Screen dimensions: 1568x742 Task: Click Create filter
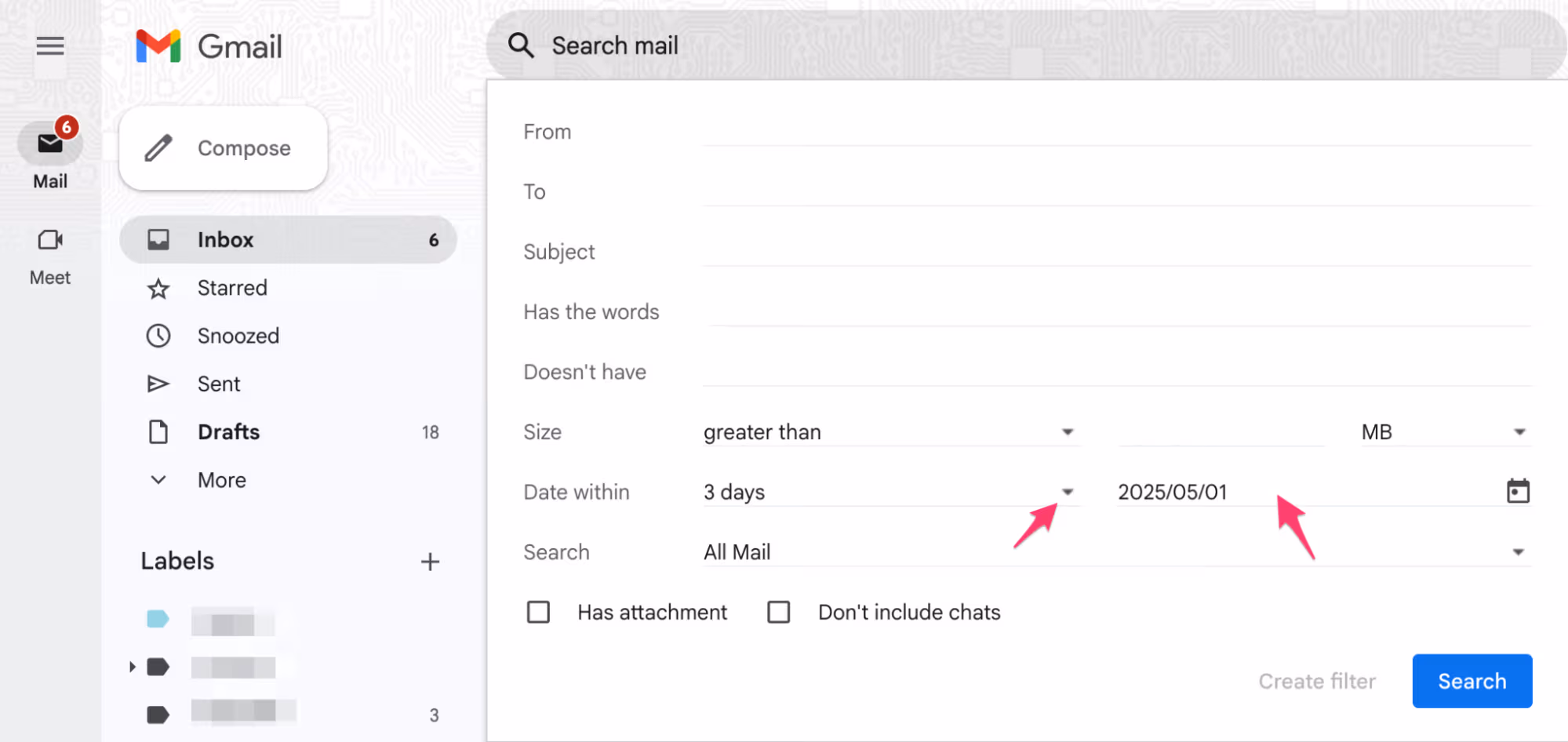[1317, 681]
